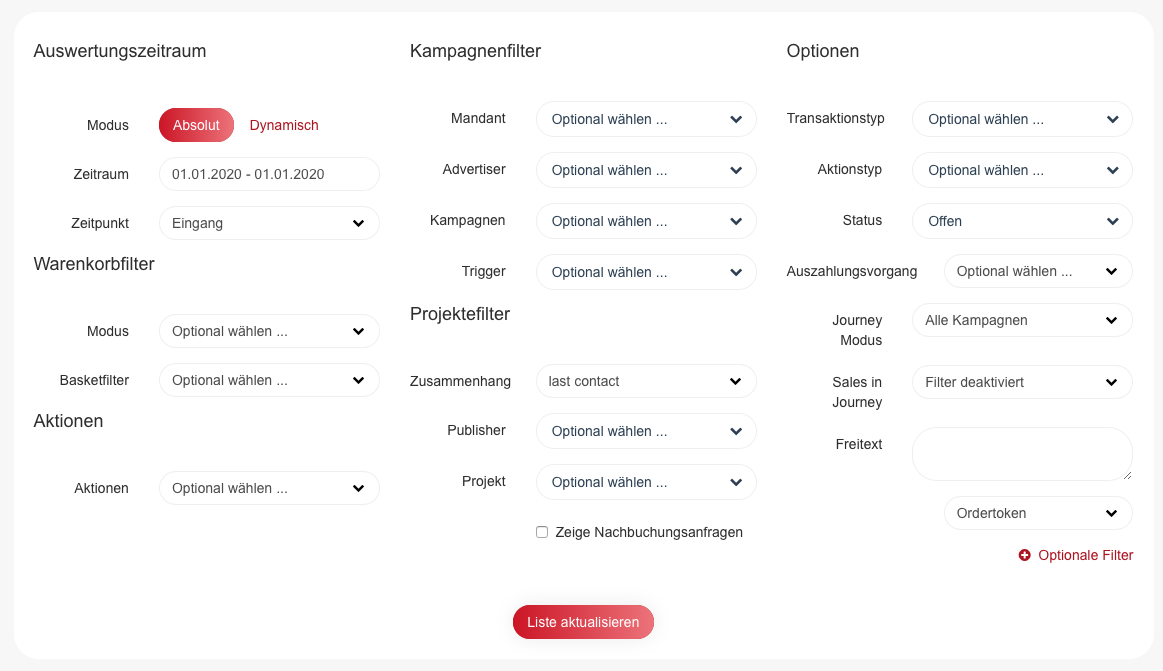Screen dimensions: 1163x671
Task: Click the Optionale Filter link
Action: pos(1085,555)
